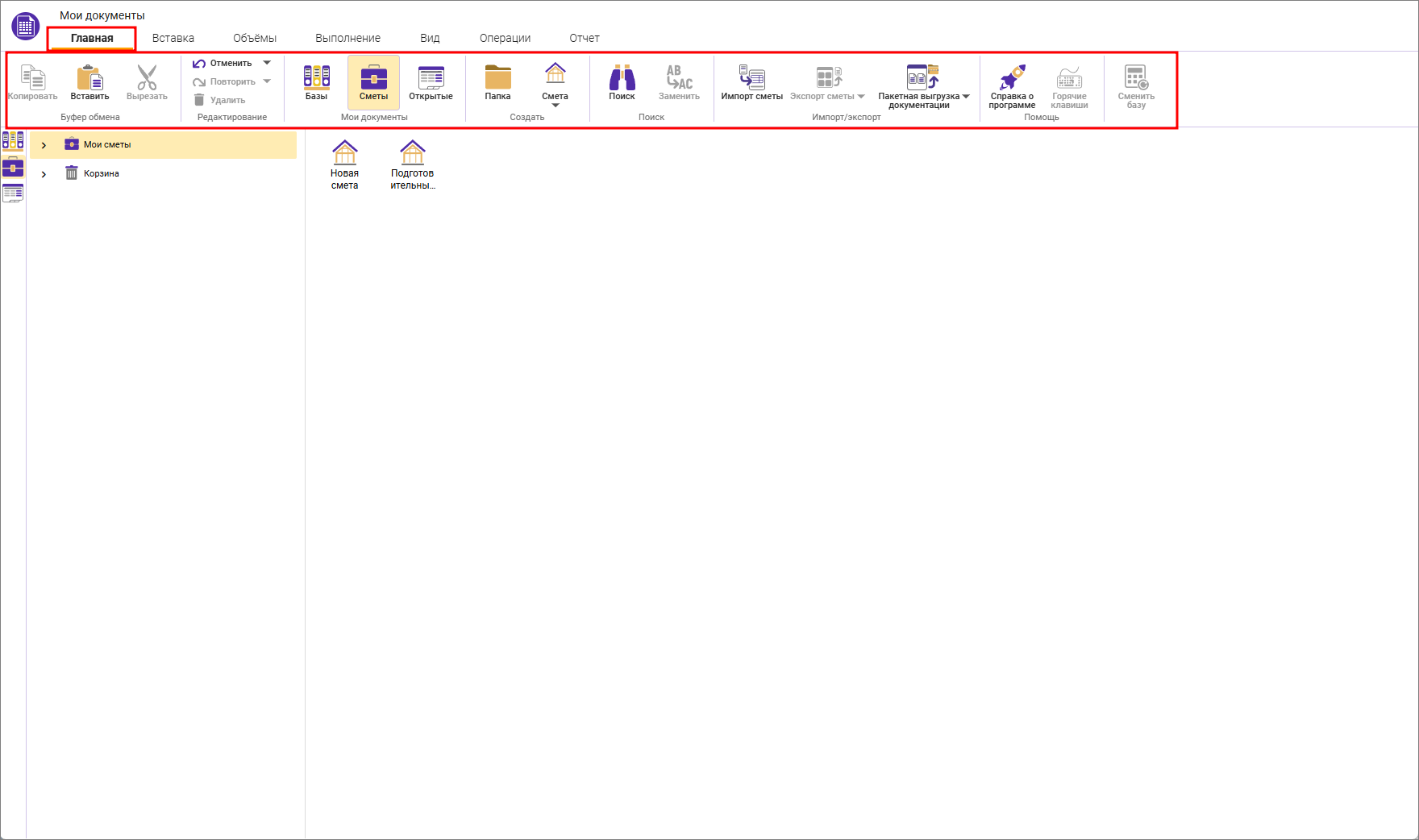This screenshot has width=1419, height=840.
Task: Open the Базы (Bases) section
Action: [316, 78]
